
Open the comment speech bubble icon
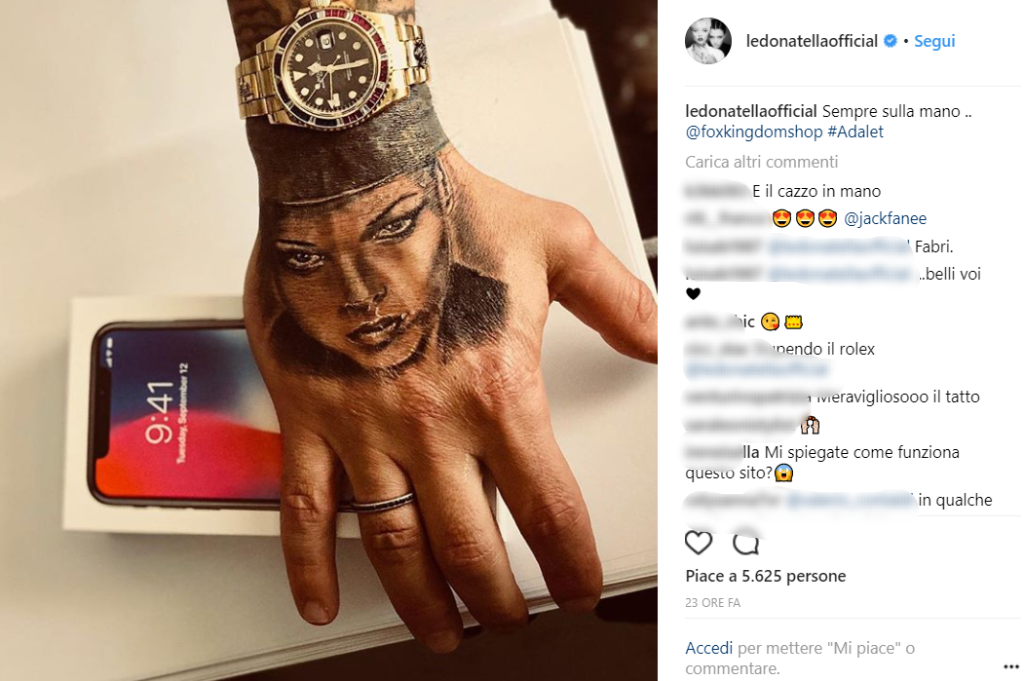[x=746, y=543]
